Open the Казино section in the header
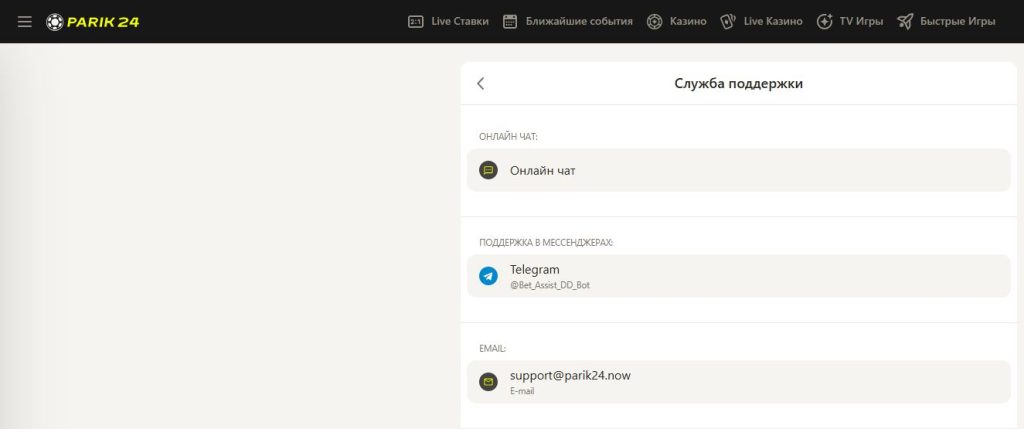Viewport: 1024px width, 429px height. (688, 21)
